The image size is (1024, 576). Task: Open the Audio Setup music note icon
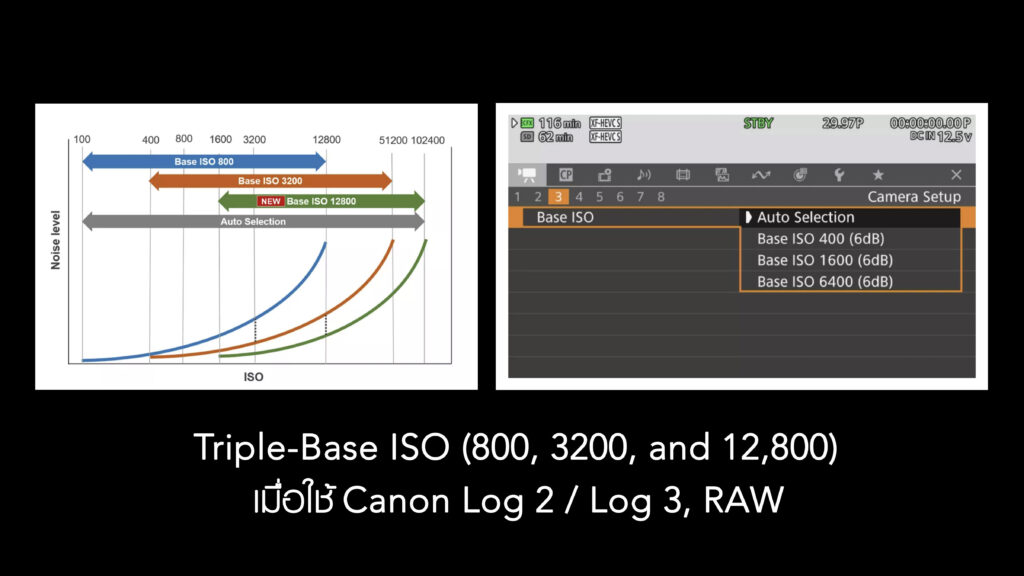click(x=643, y=175)
